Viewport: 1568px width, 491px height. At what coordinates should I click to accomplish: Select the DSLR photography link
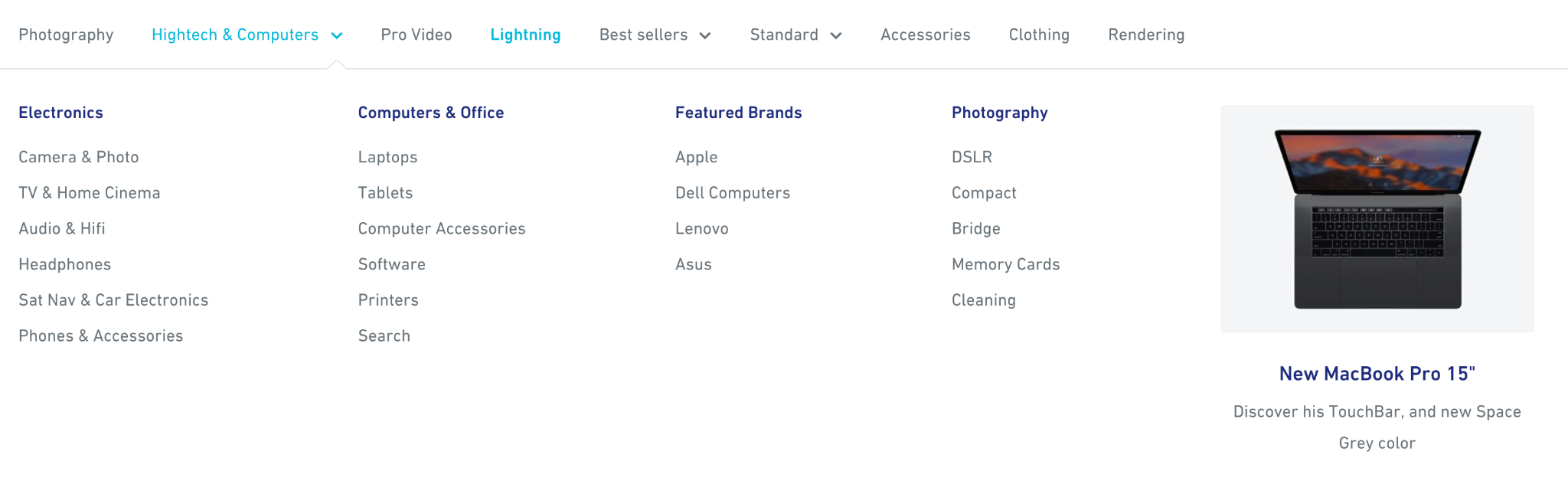pos(972,157)
